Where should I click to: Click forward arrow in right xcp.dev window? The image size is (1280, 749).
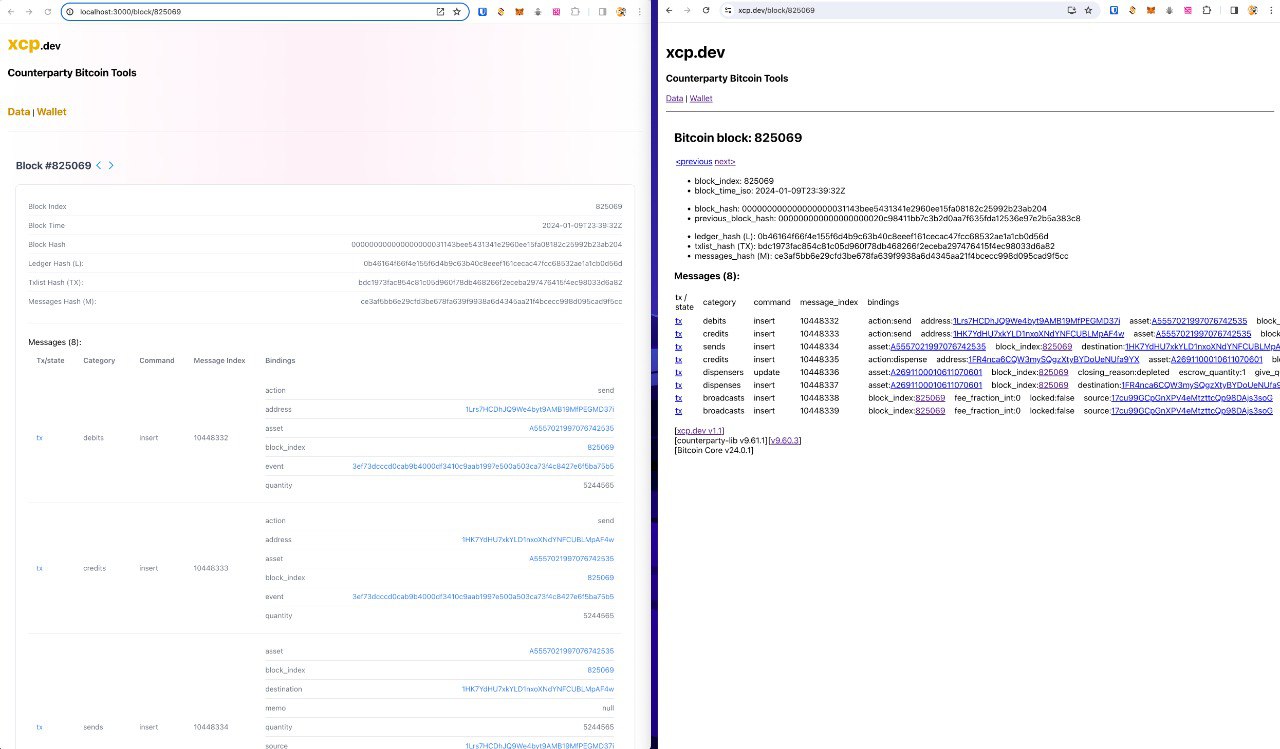tap(687, 10)
